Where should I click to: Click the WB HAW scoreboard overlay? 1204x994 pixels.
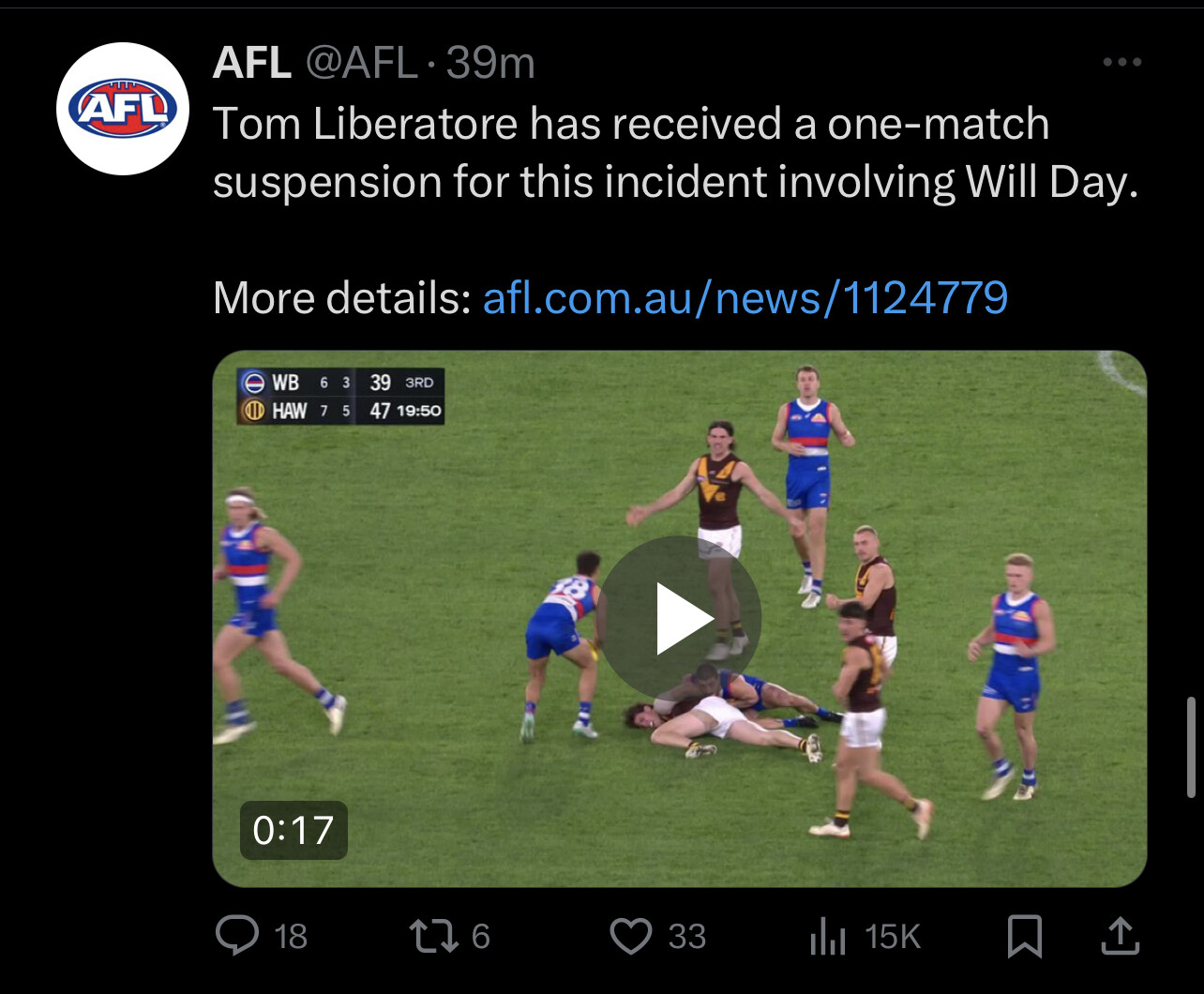pyautogui.click(x=340, y=396)
